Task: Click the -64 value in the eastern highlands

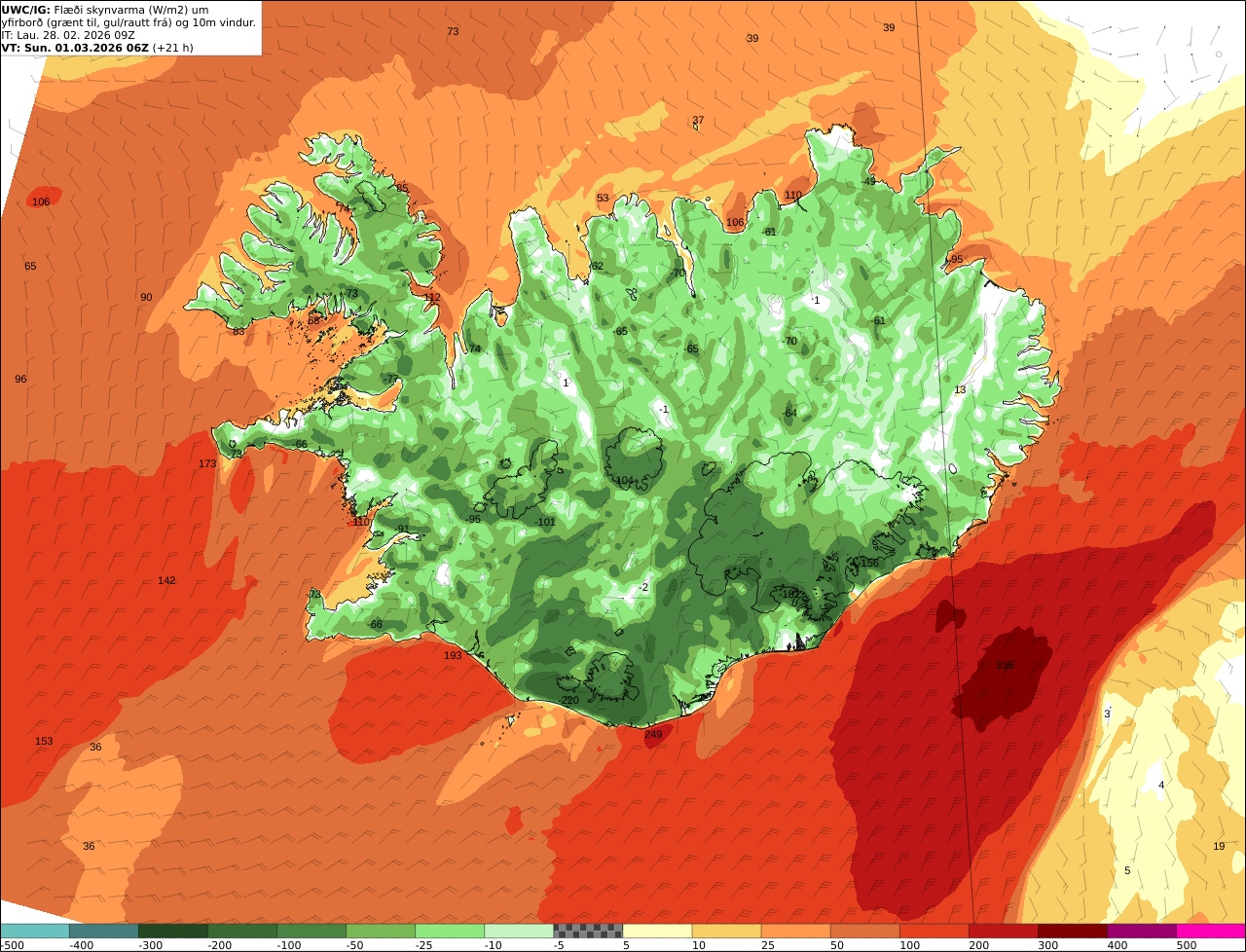Action: [789, 414]
